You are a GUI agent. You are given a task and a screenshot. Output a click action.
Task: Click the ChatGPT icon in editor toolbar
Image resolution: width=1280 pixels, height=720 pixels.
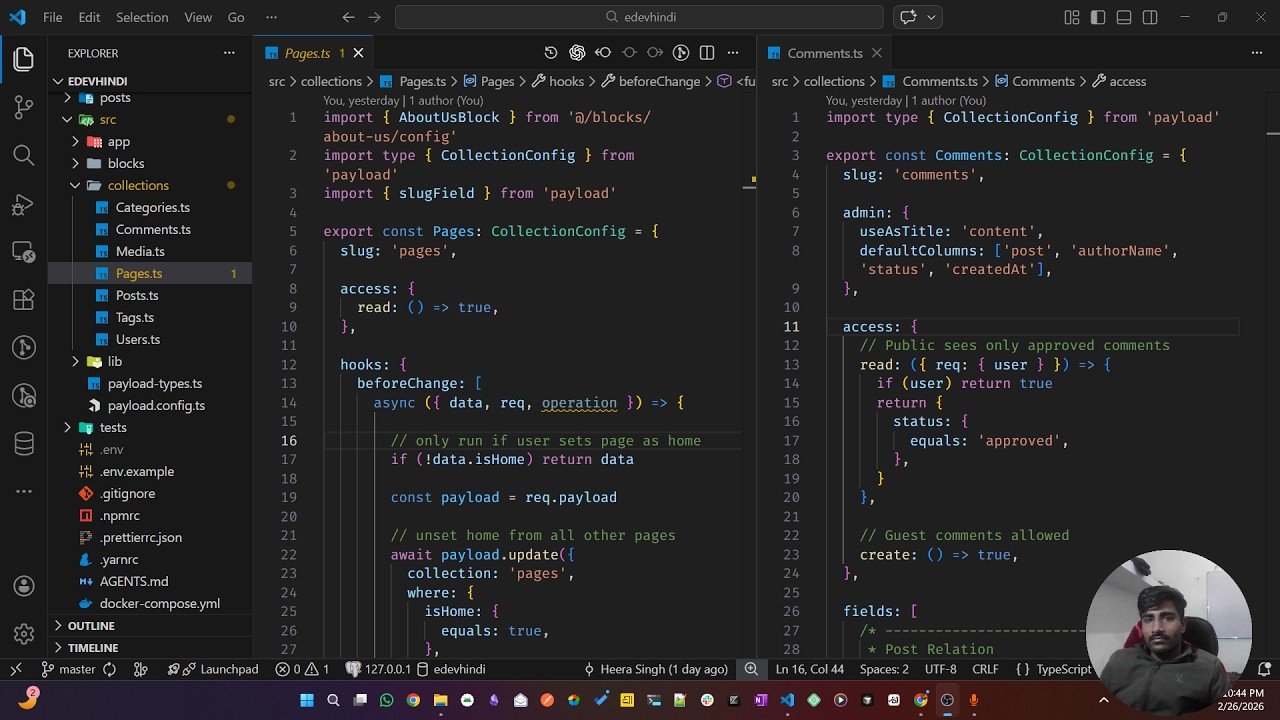577,53
